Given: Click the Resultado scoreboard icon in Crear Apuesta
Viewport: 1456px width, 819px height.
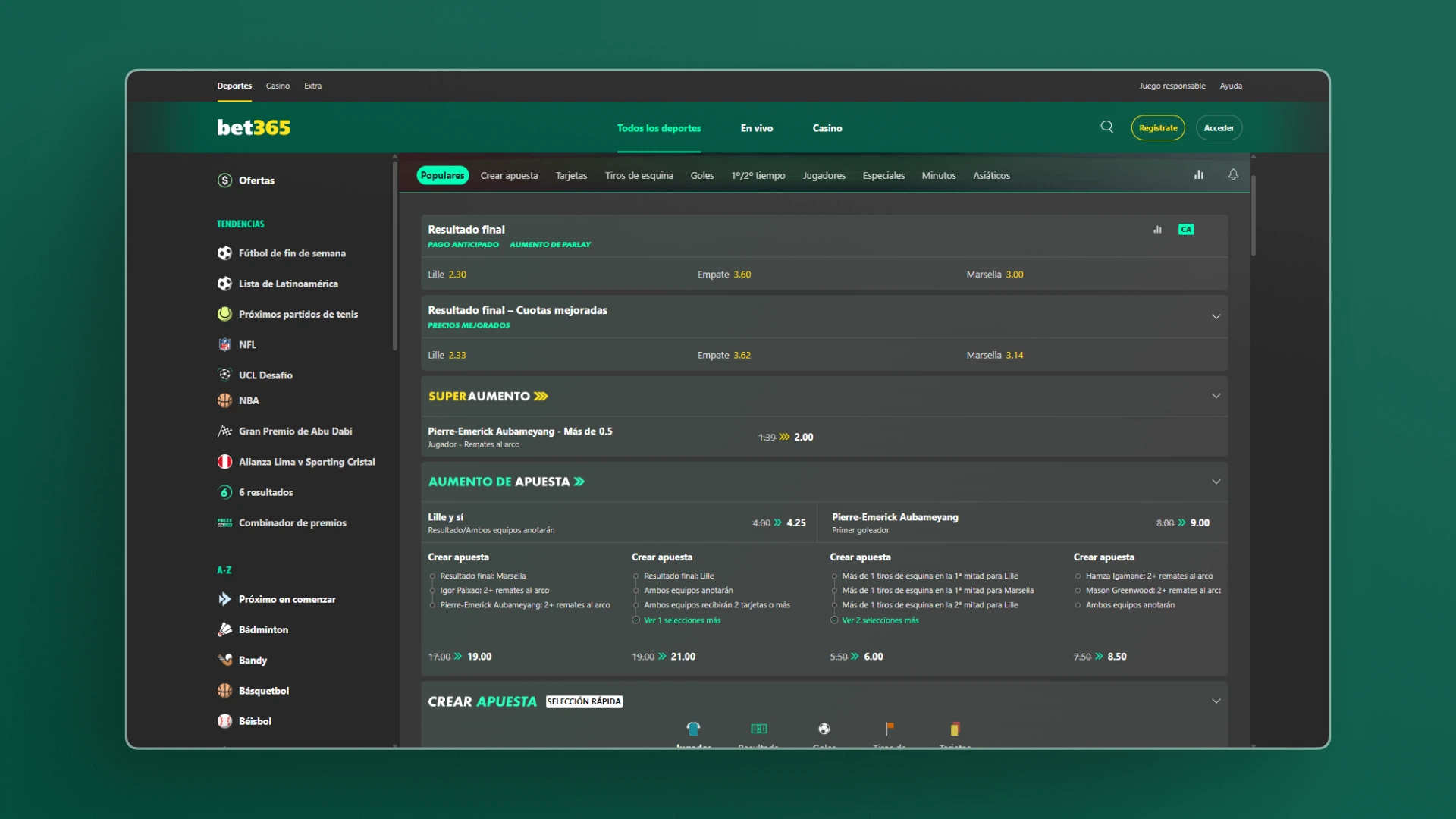Looking at the screenshot, I should click(758, 729).
